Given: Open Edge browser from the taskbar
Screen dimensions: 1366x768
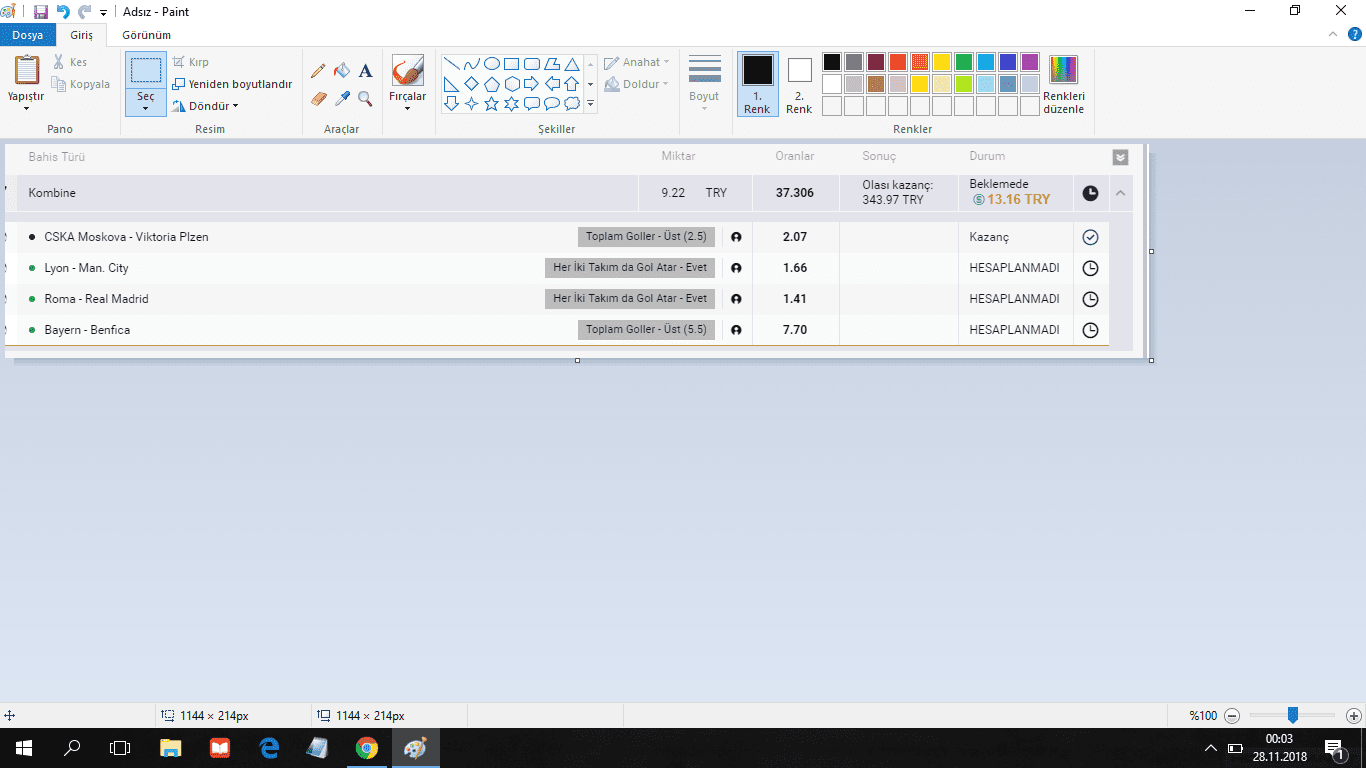Looking at the screenshot, I should click(269, 747).
